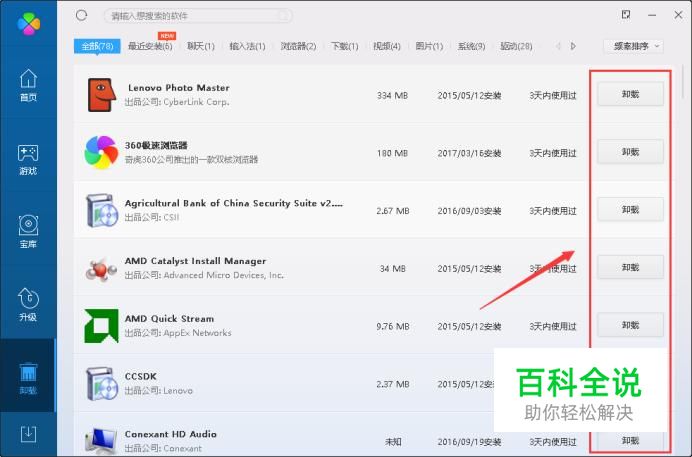Click the vertical scrollbar of software list
The image size is (692, 457).
tap(684, 82)
